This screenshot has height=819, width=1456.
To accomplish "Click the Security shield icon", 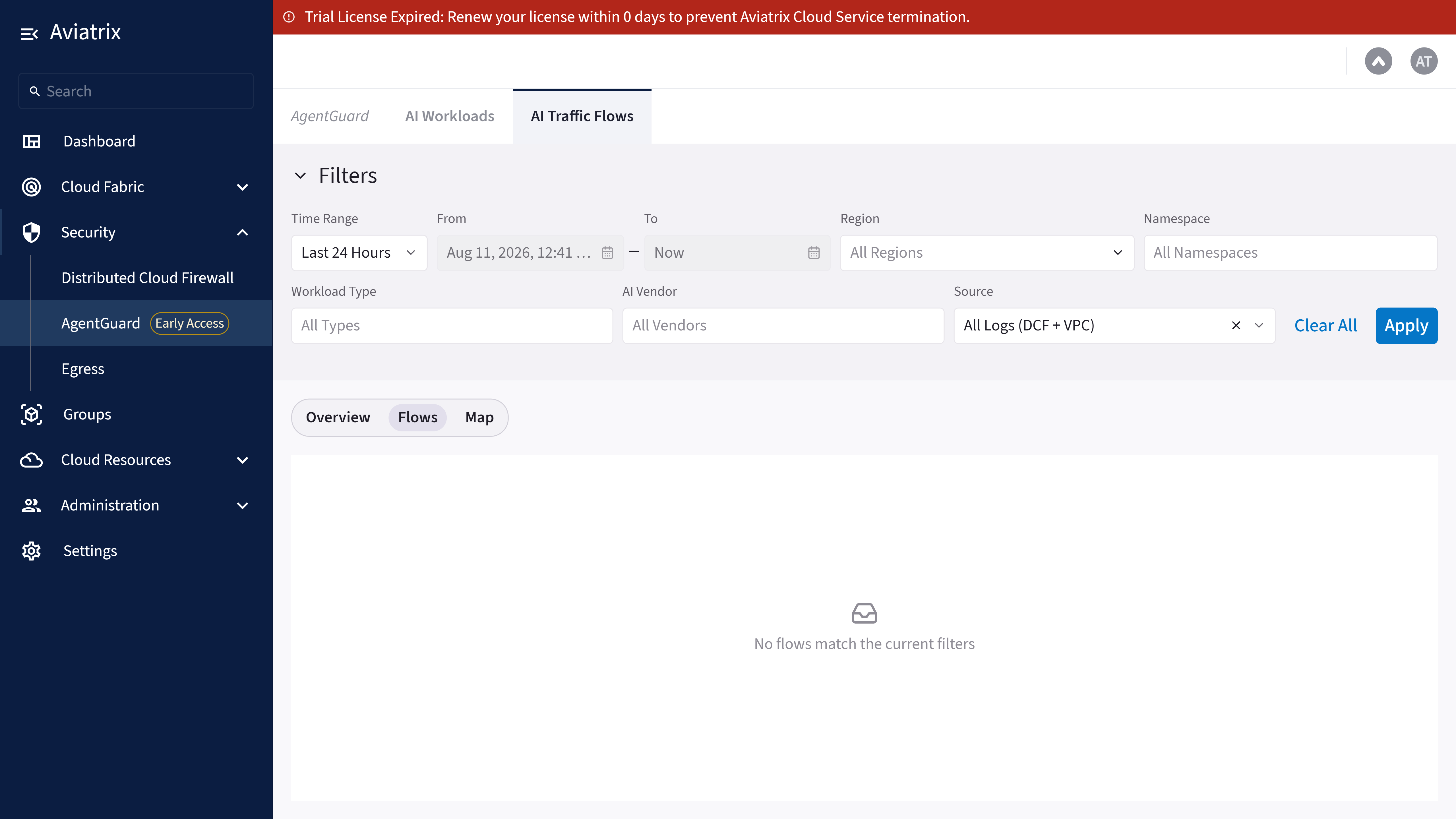I will tap(31, 232).
